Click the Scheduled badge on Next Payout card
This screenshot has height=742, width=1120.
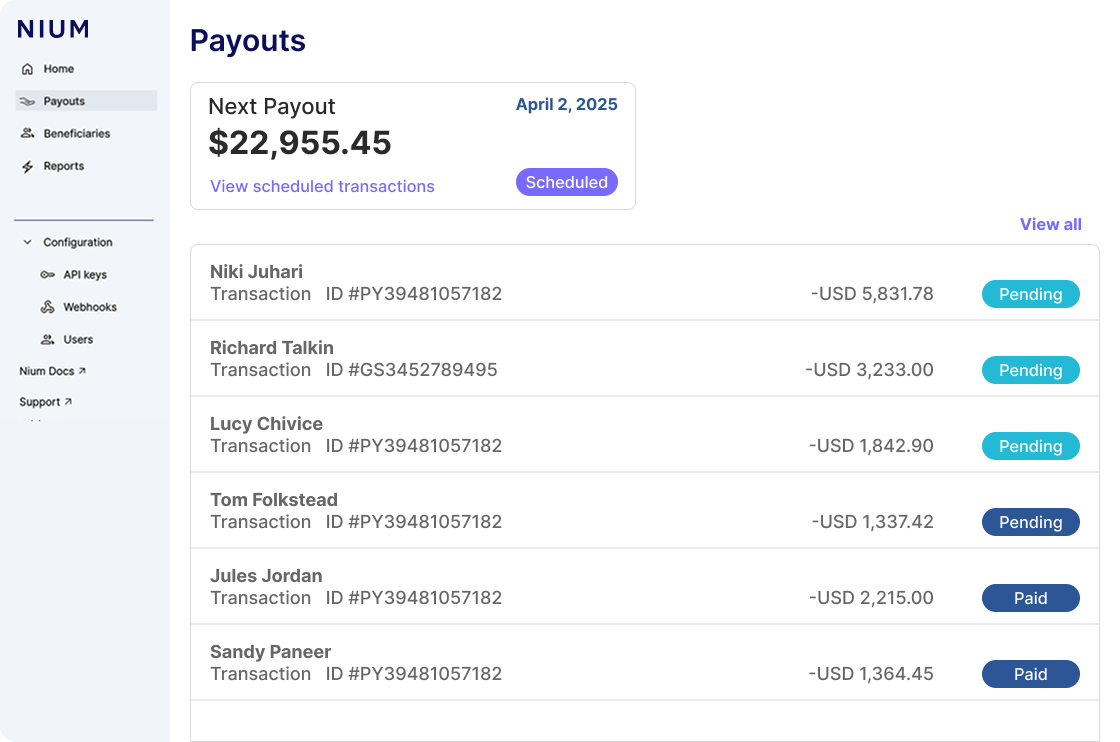pyautogui.click(x=567, y=182)
